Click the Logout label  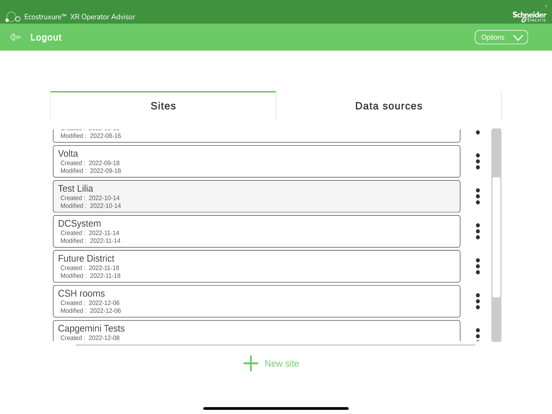tap(46, 37)
